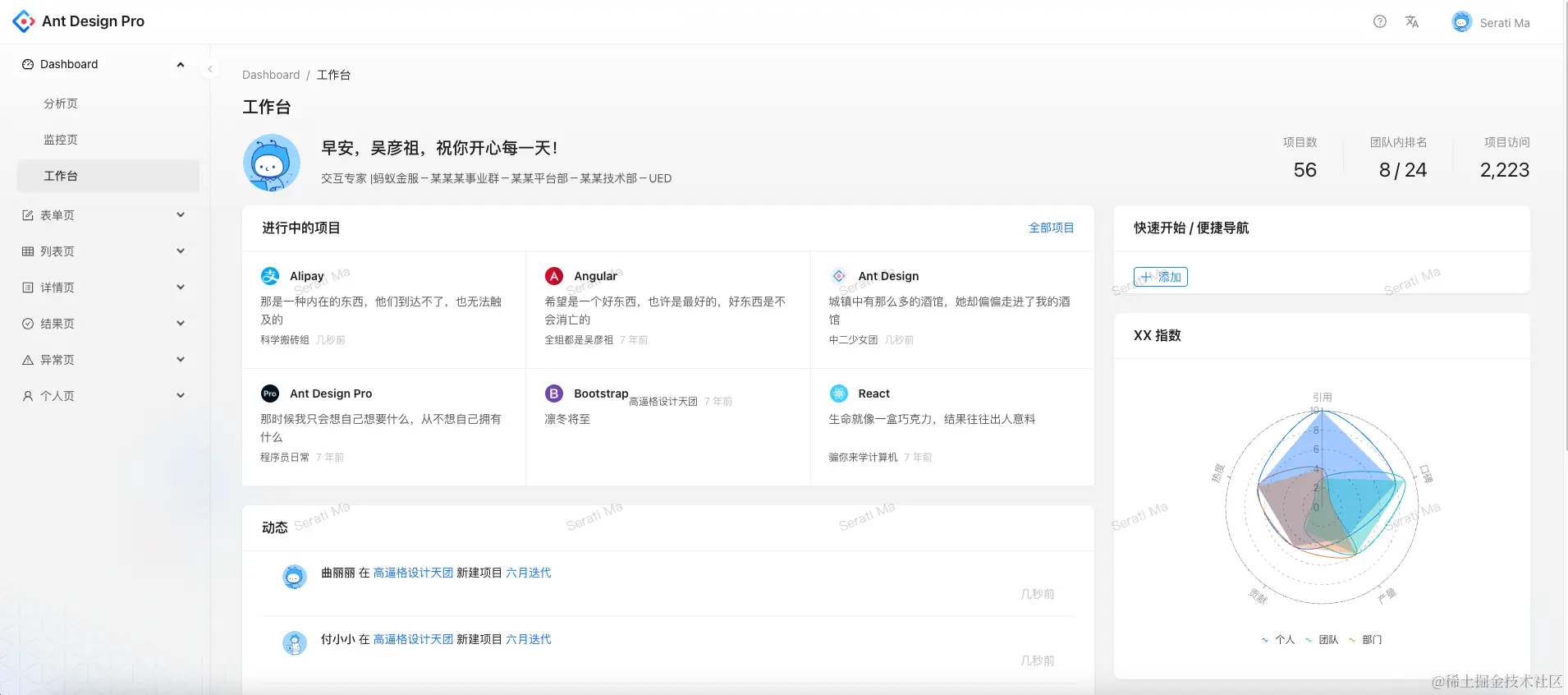Click the Ant Design Pro project logo
The width and height of the screenshot is (1568, 695).
pyautogui.click(x=270, y=394)
